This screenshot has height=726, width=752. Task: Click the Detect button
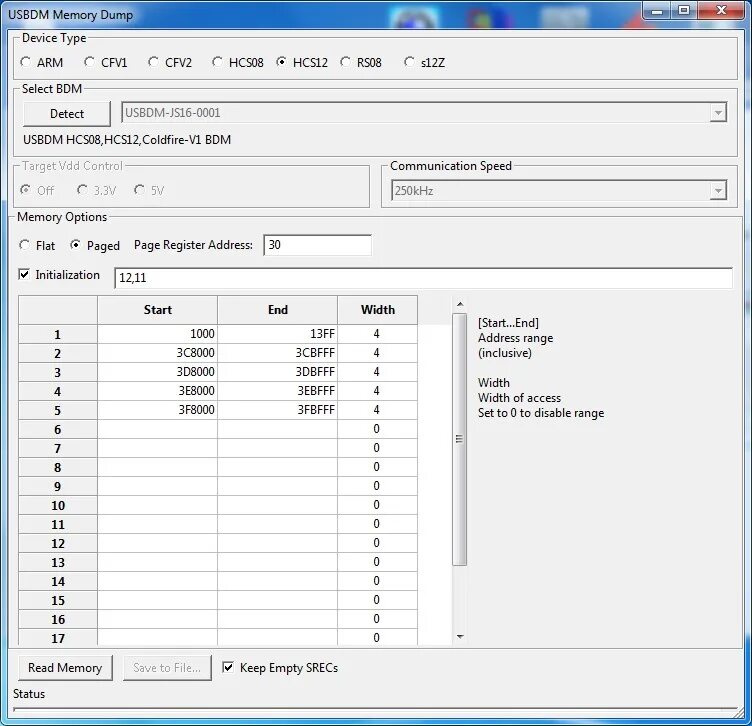pos(67,114)
